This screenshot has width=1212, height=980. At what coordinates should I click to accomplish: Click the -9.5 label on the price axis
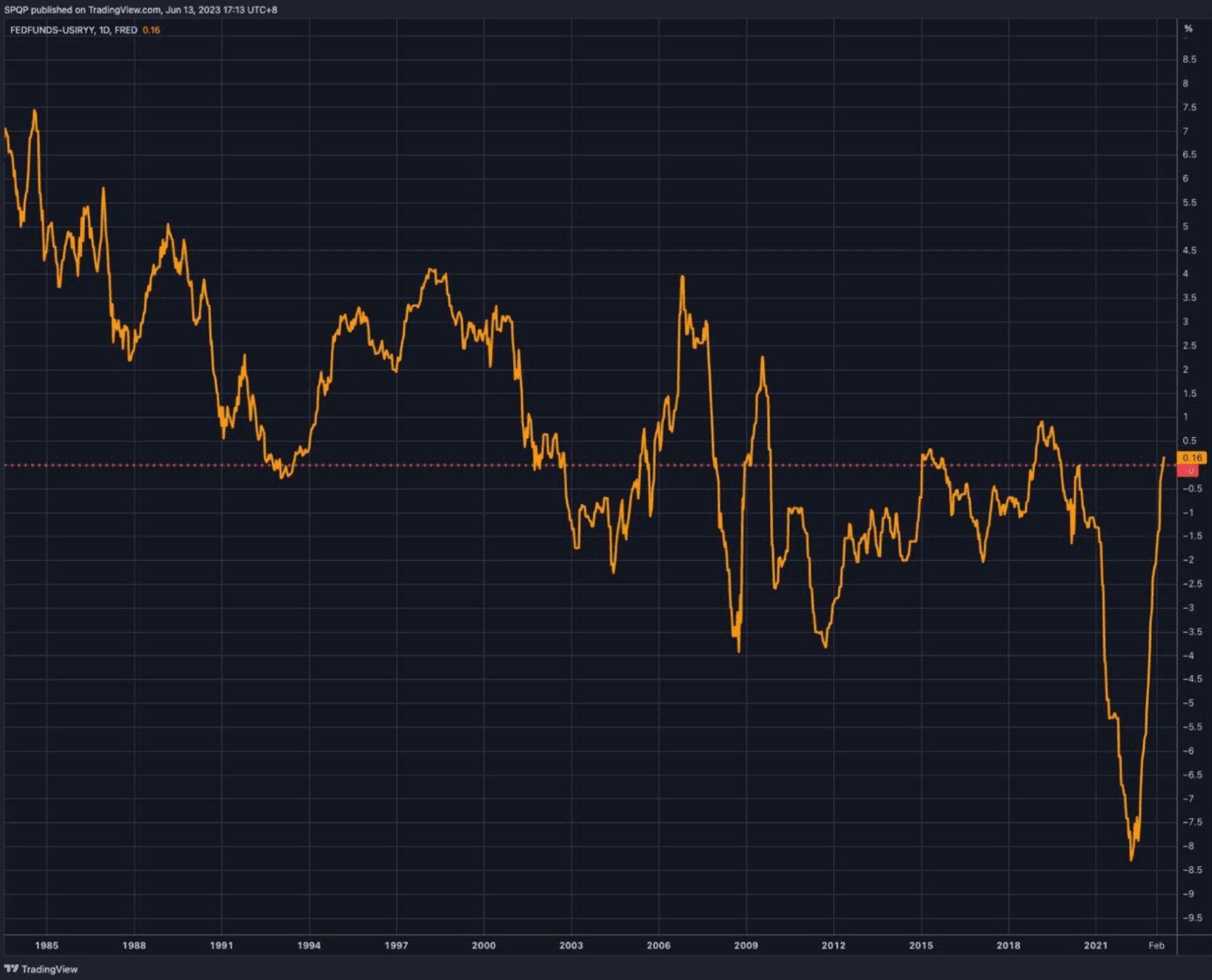(x=1191, y=918)
